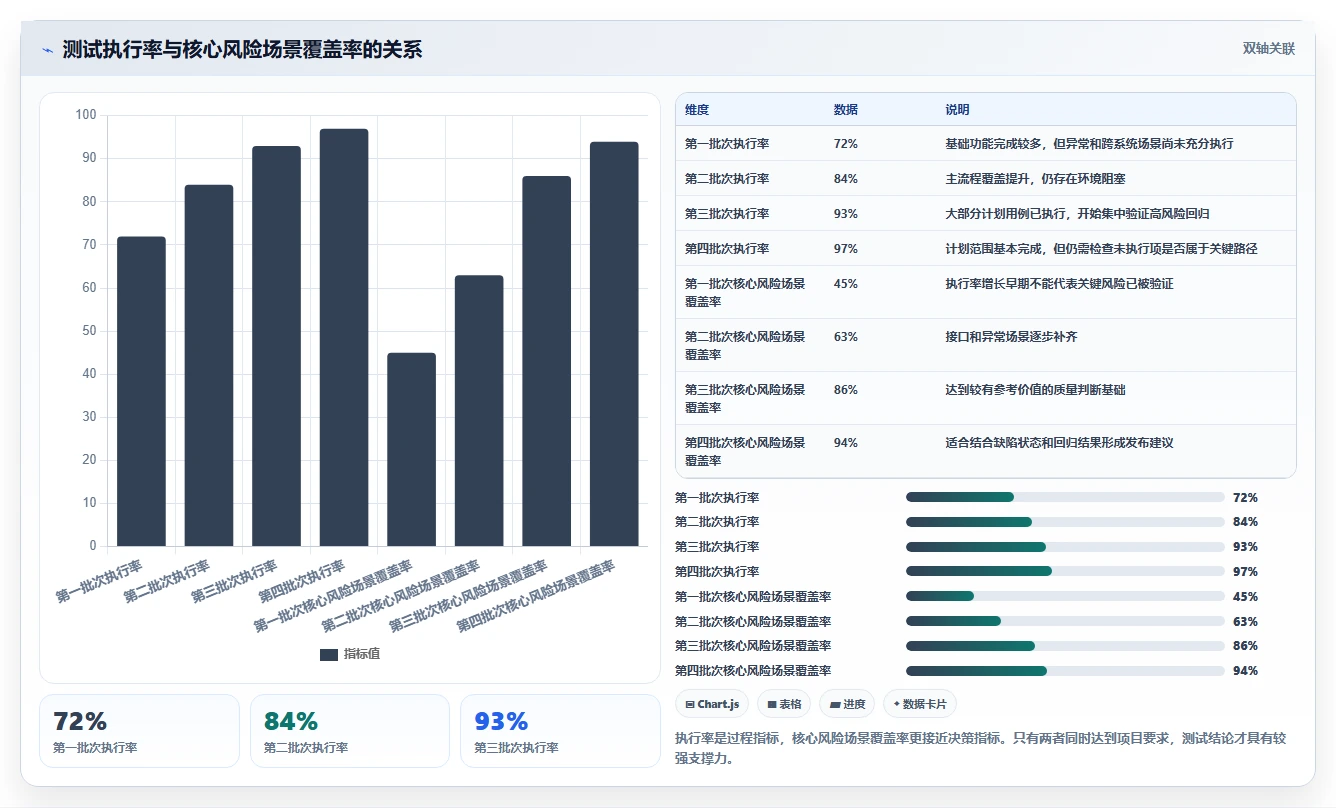This screenshot has width=1336, height=808.
Task: Click the panel title 测试执行率与核心风险场景覆盖率的关系
Action: (242, 49)
